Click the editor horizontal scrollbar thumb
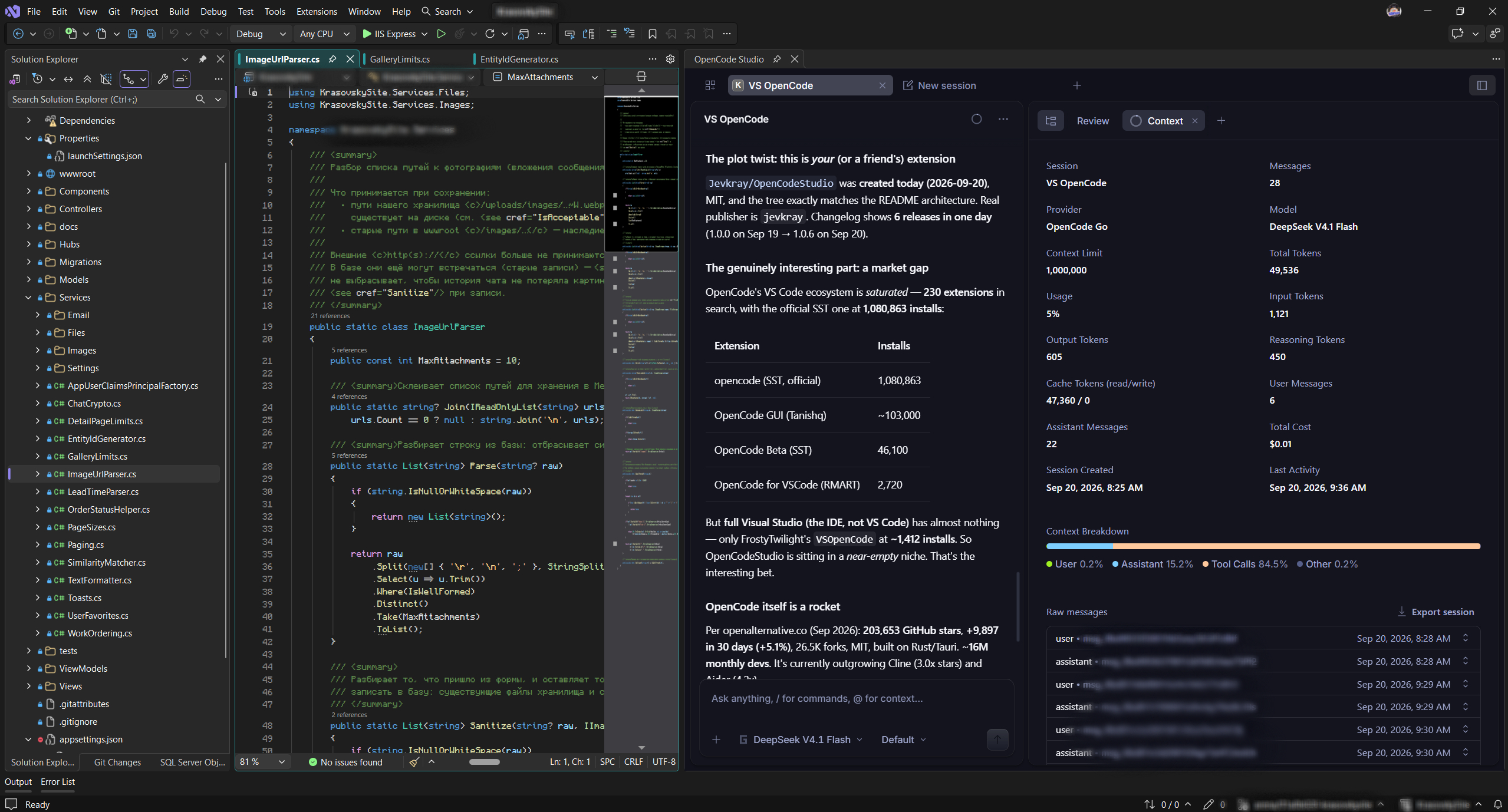Image resolution: width=1508 pixels, height=812 pixels. pos(484,762)
